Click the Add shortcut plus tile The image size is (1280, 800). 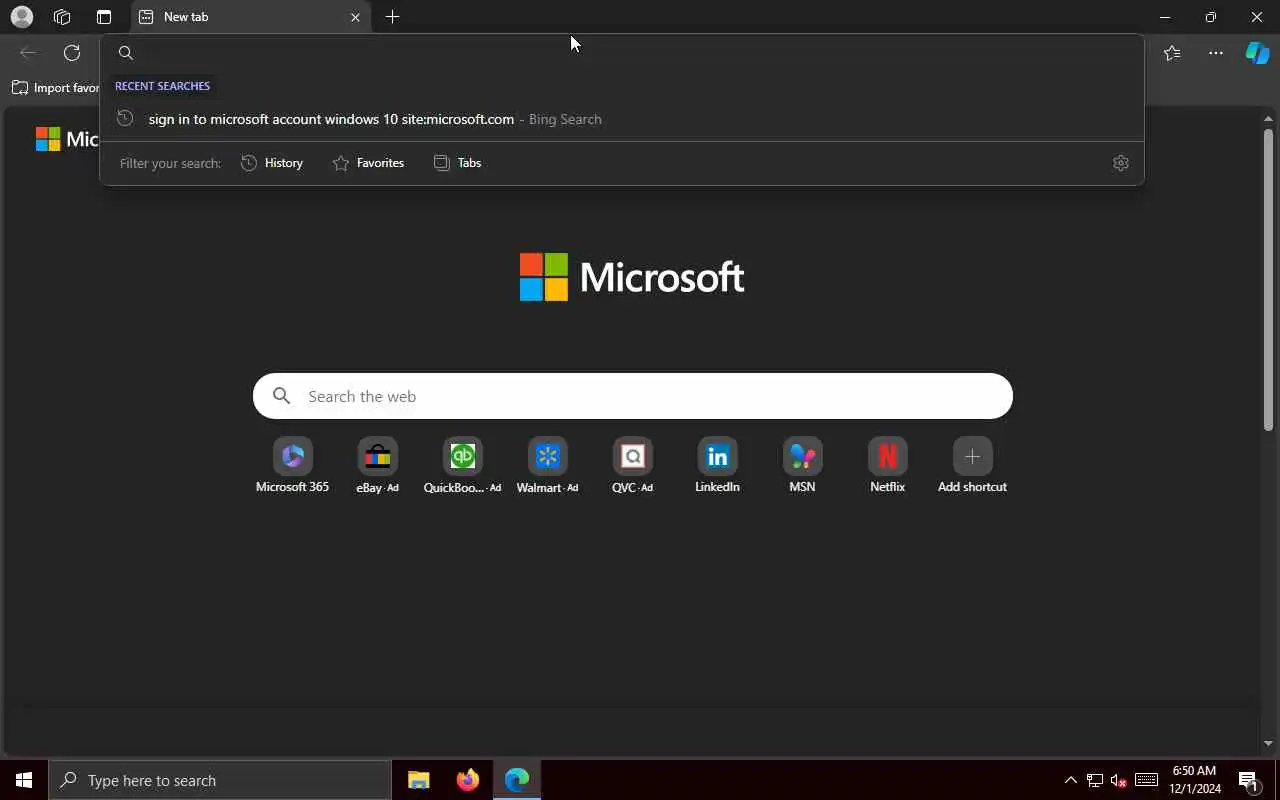click(x=972, y=466)
